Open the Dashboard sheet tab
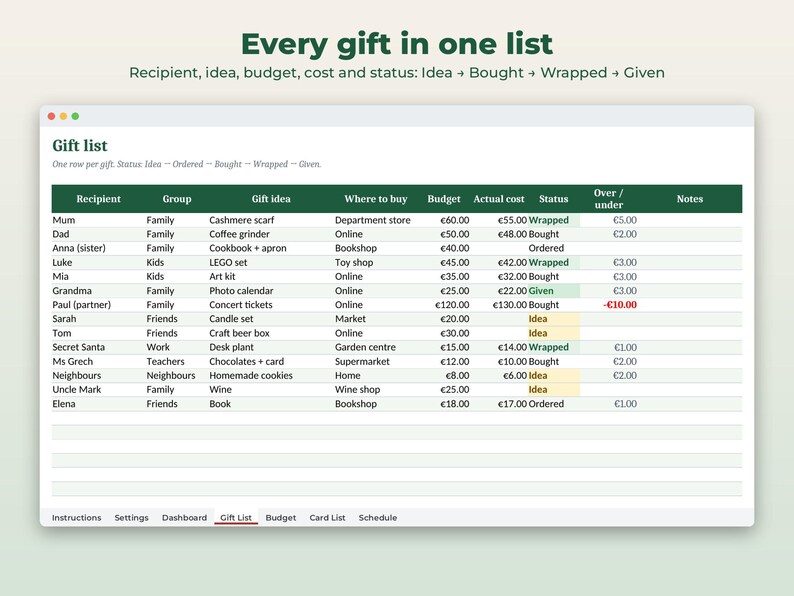 [x=184, y=518]
